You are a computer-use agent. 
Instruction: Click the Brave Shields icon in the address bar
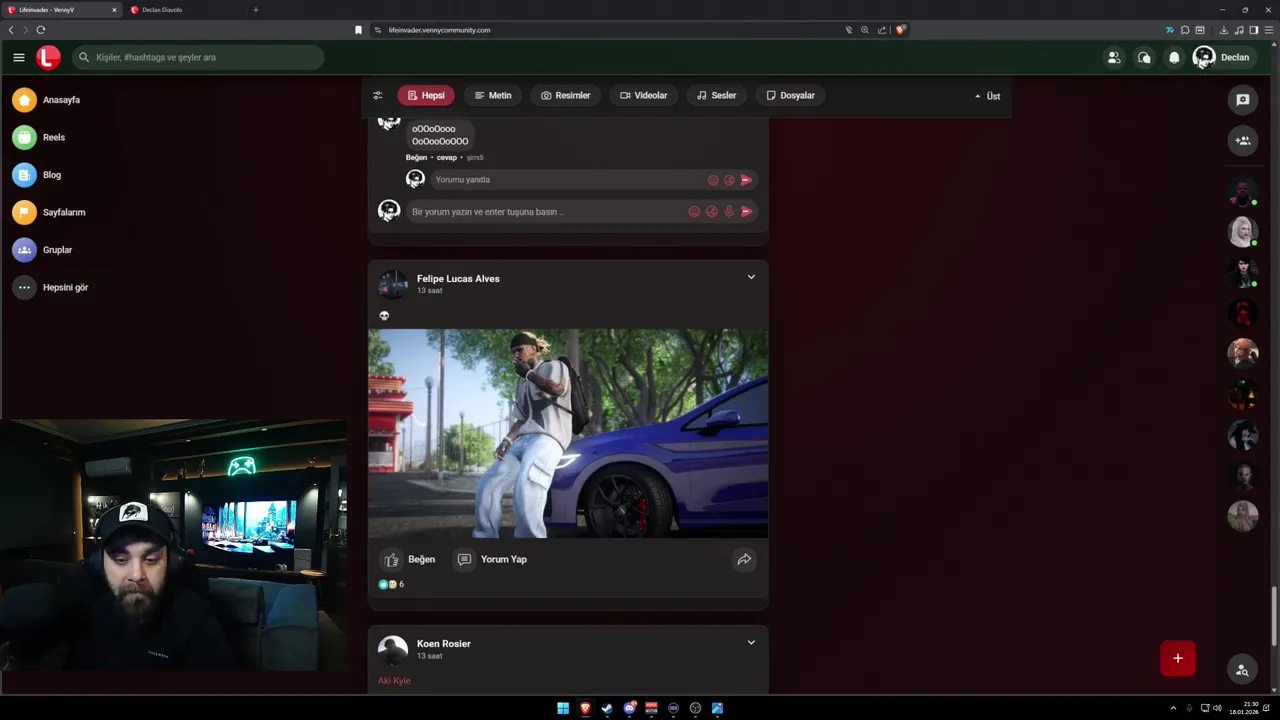tap(900, 30)
